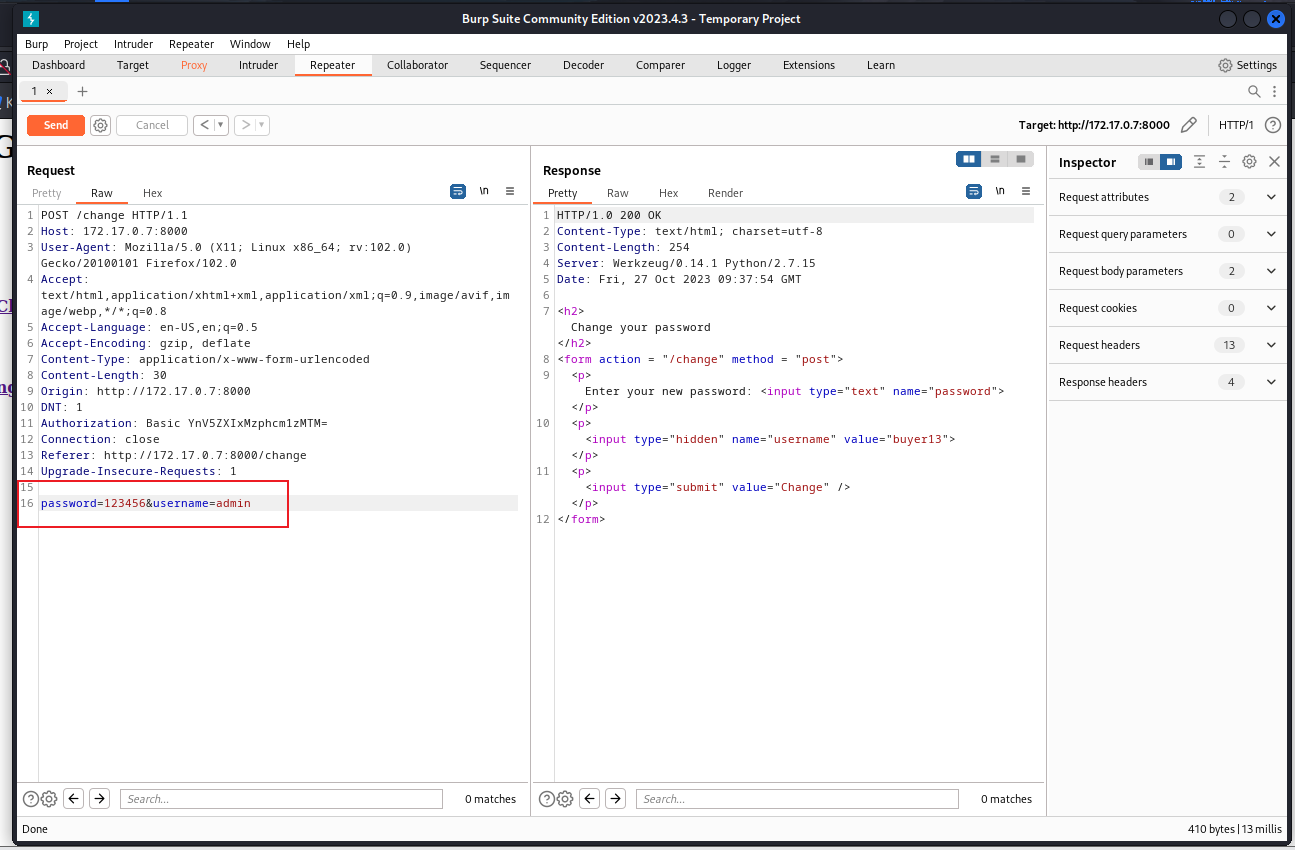The height and width of the screenshot is (850, 1295).
Task: Switch to the Logger tab
Action: click(x=734, y=65)
